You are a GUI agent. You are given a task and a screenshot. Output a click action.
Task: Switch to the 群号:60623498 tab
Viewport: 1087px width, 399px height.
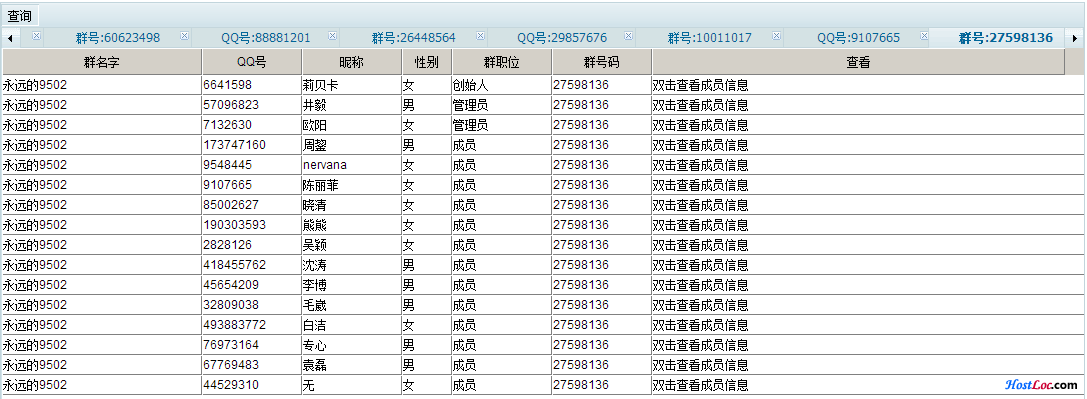click(118, 38)
